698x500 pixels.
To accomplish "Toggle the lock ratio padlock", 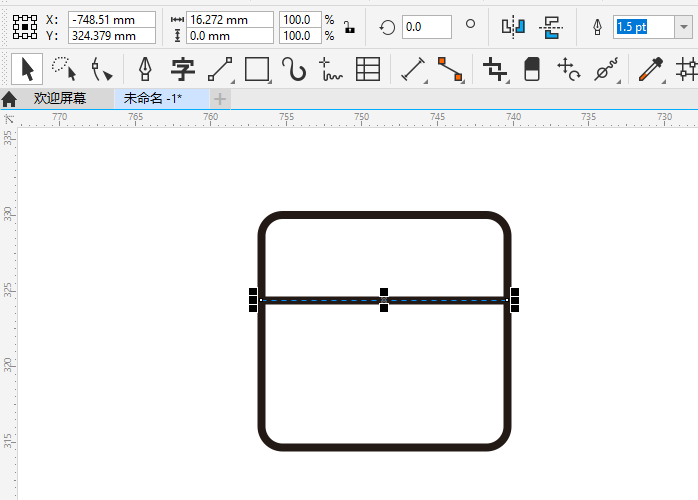I will tap(348, 27).
